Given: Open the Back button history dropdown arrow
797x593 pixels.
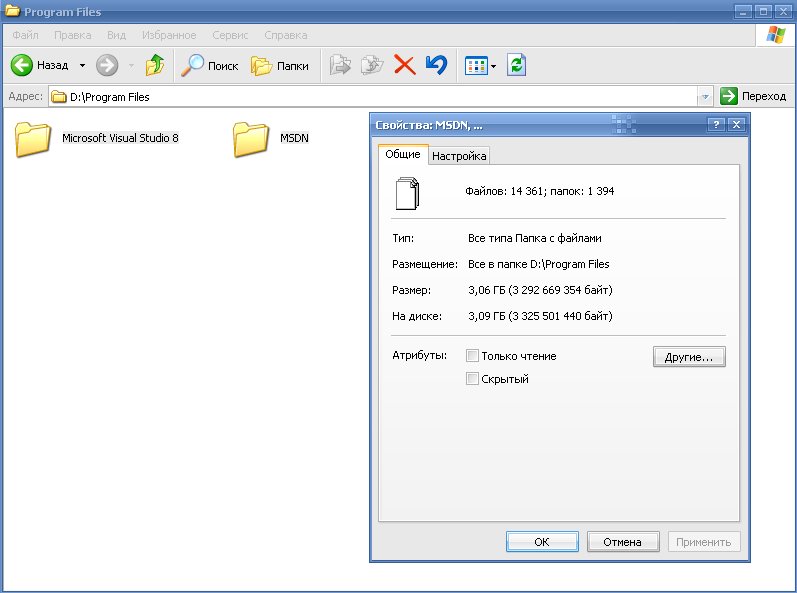Looking at the screenshot, I should (82, 66).
